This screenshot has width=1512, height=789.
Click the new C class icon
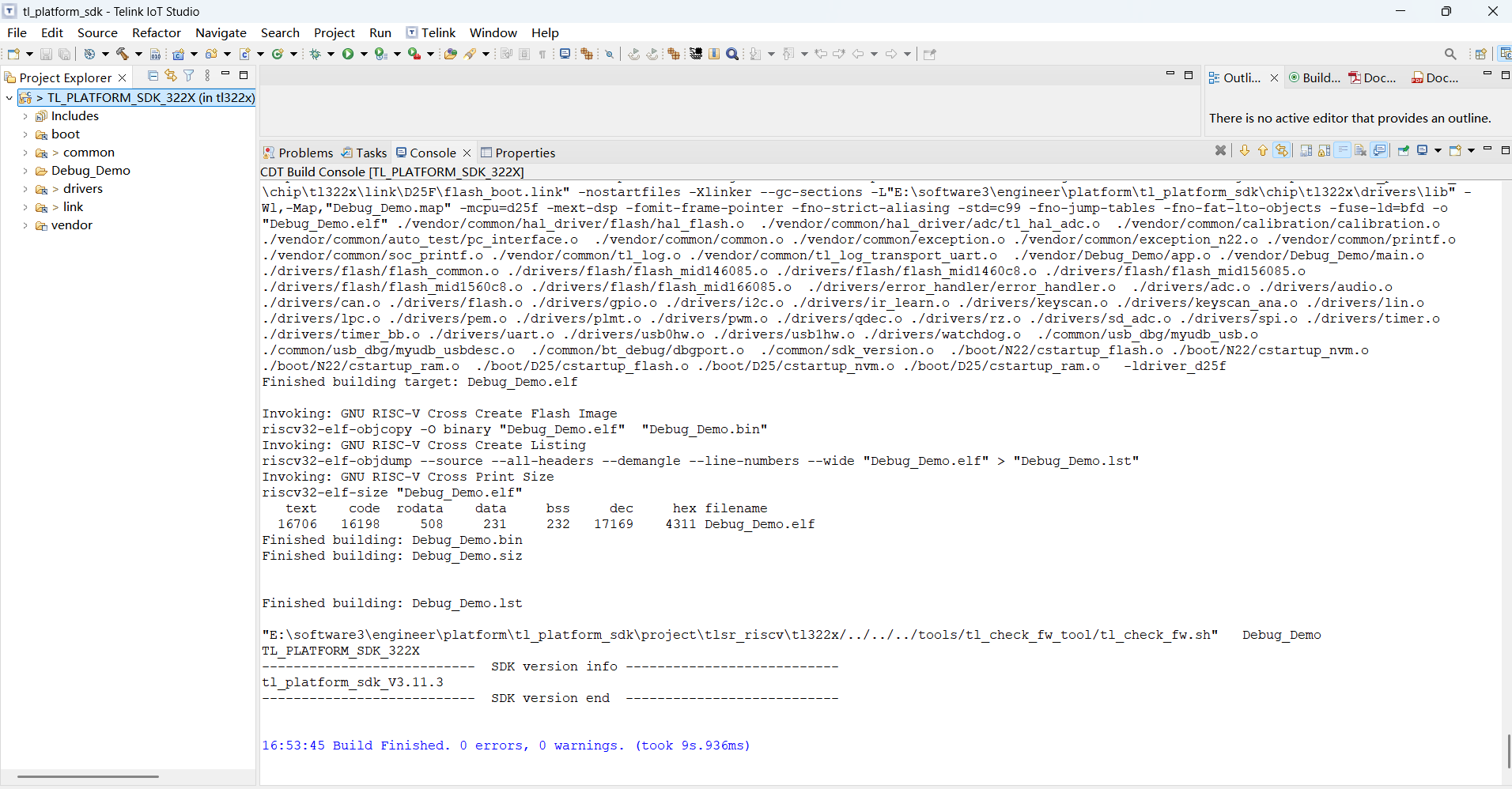278,54
